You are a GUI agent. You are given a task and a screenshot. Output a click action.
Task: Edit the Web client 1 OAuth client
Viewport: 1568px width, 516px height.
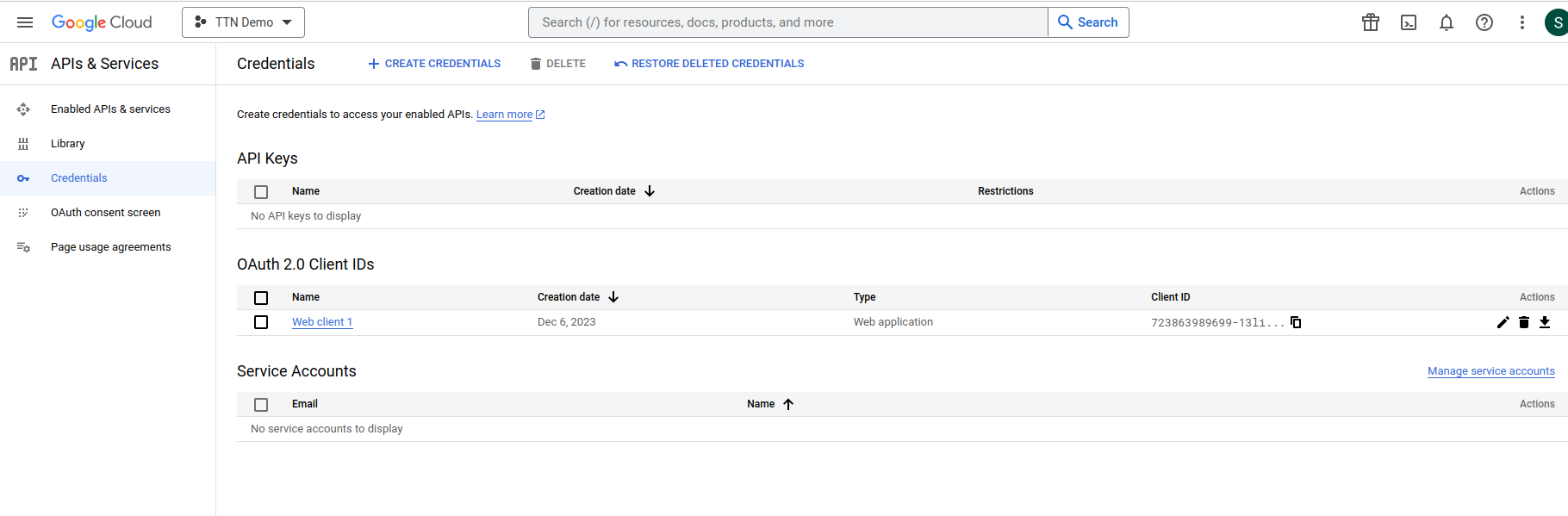pyautogui.click(x=1503, y=322)
